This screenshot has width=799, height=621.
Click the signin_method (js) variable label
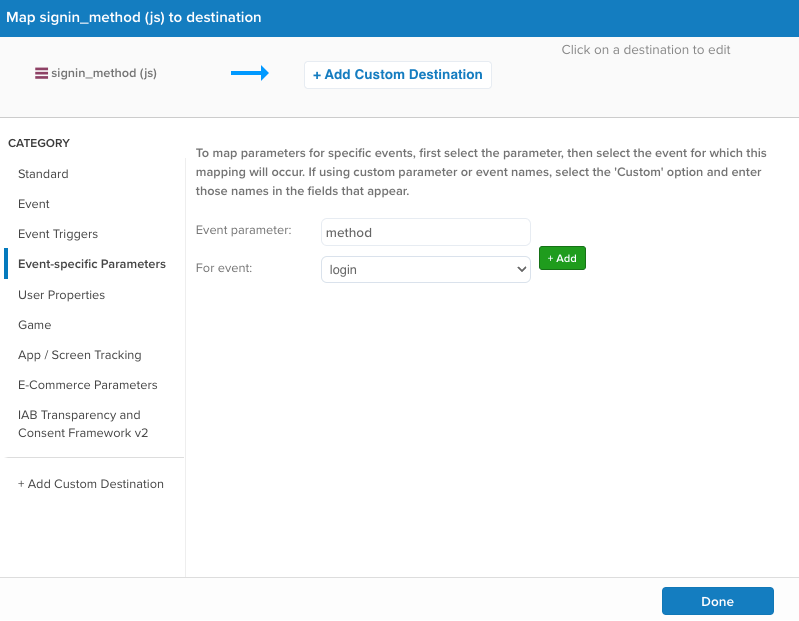pos(104,73)
